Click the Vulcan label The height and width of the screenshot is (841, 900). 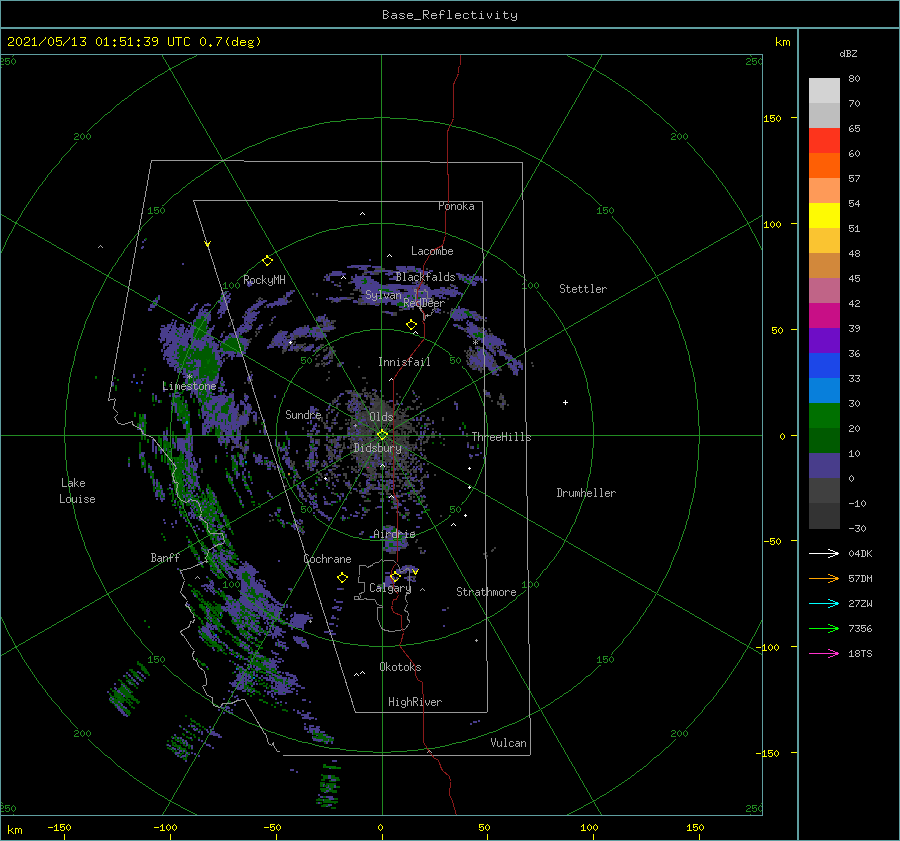click(x=509, y=743)
